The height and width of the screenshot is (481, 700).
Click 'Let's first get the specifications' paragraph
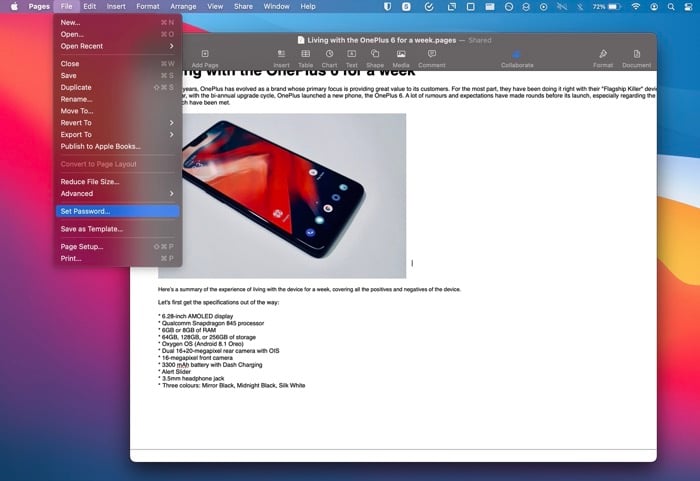pos(218,302)
